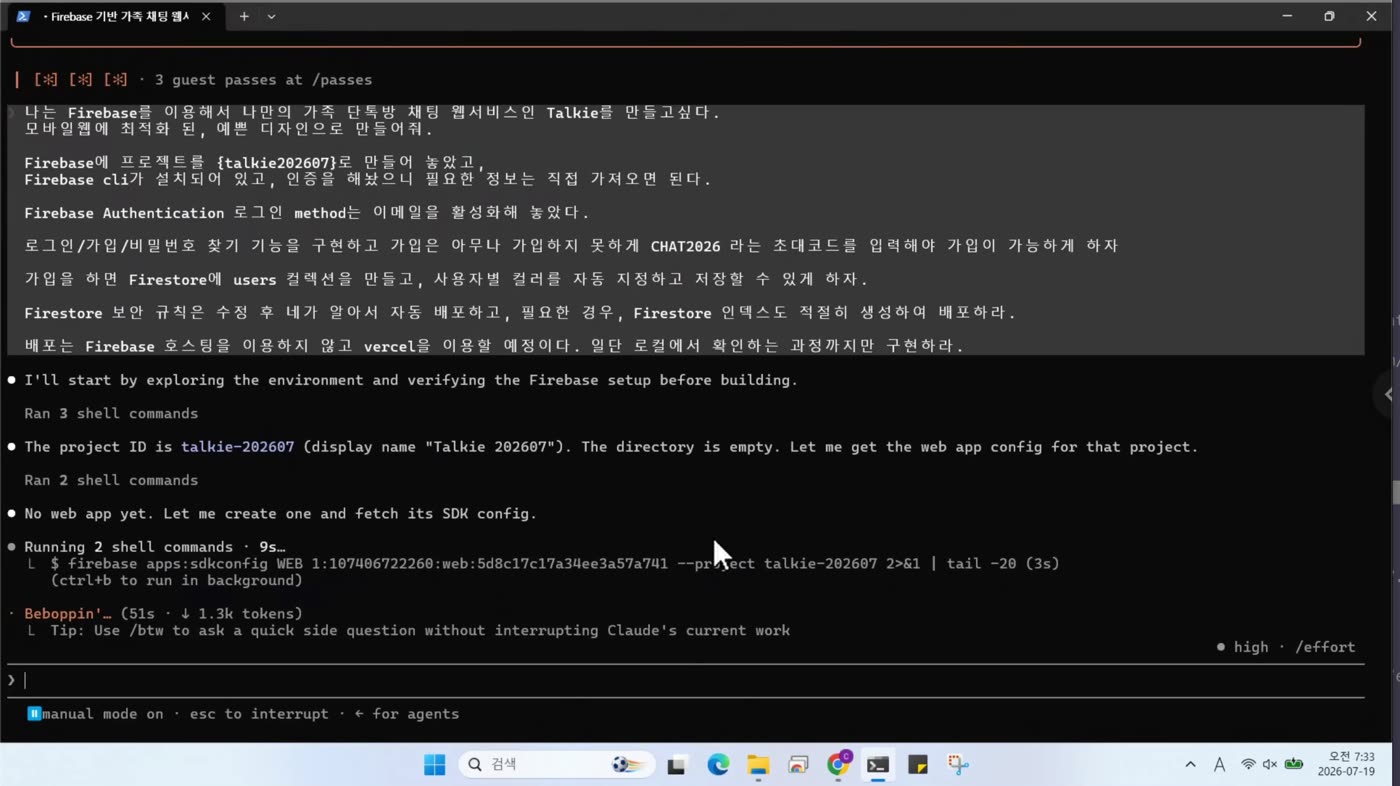Click the input language indicator A
1400x786 pixels.
[x=1219, y=765]
